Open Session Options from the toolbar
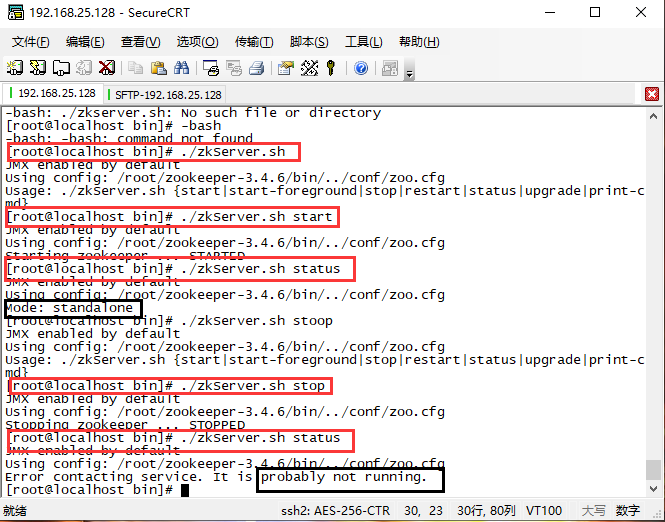Viewport: 665px width, 522px height. 286,68
